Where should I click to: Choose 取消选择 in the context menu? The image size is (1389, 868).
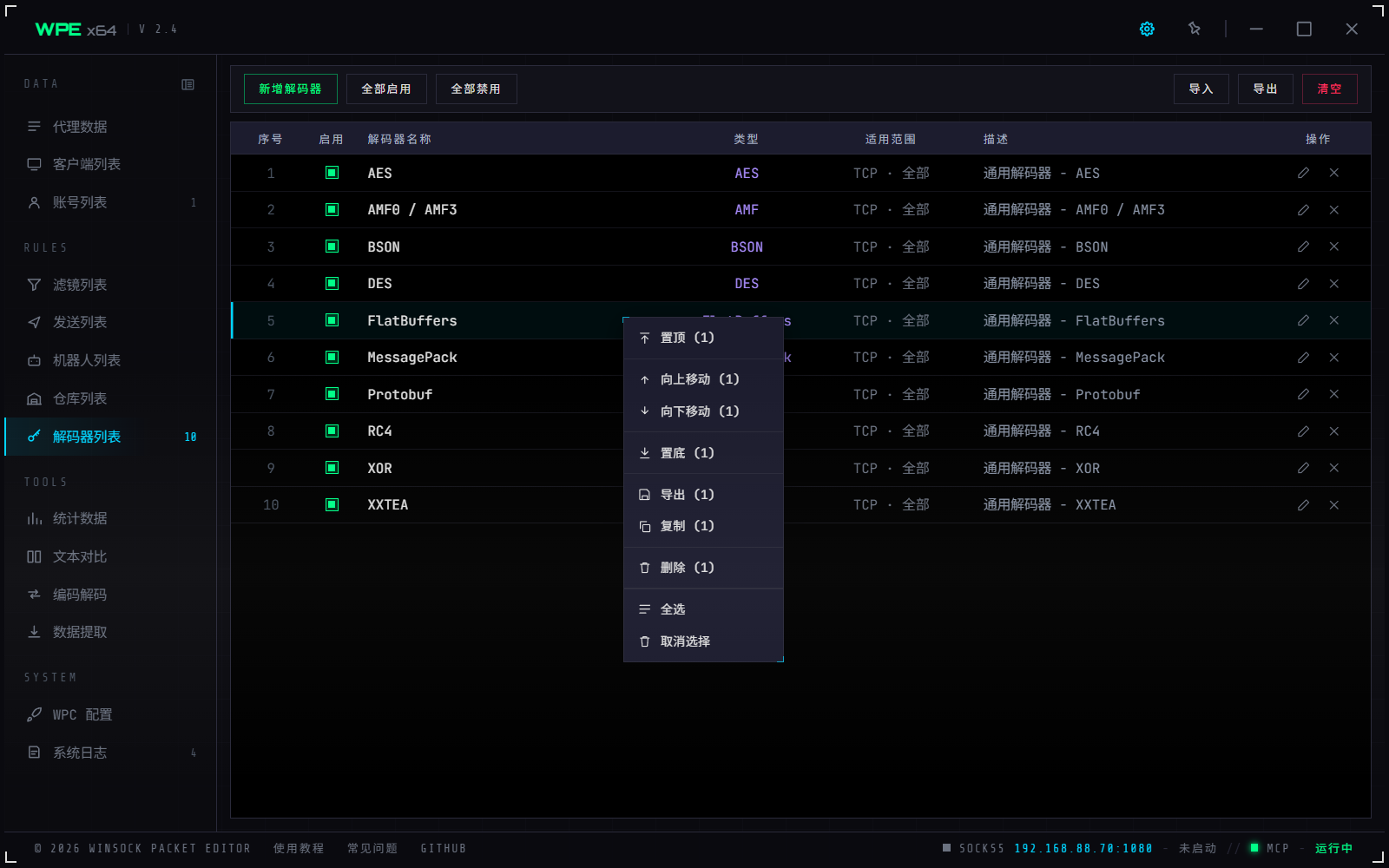703,641
